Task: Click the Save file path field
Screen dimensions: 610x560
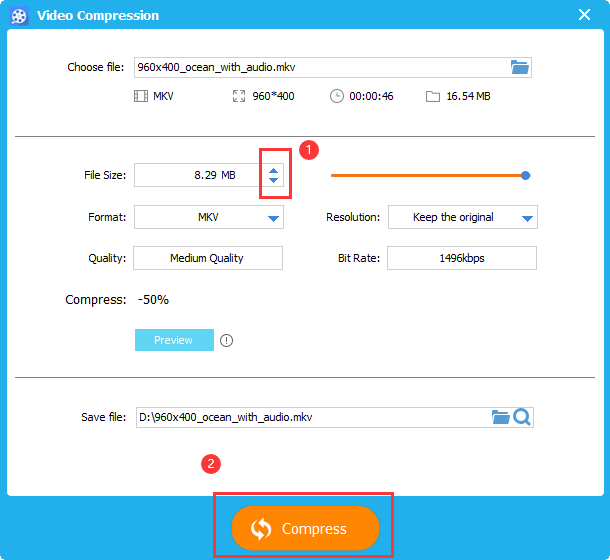Action: pyautogui.click(x=312, y=417)
